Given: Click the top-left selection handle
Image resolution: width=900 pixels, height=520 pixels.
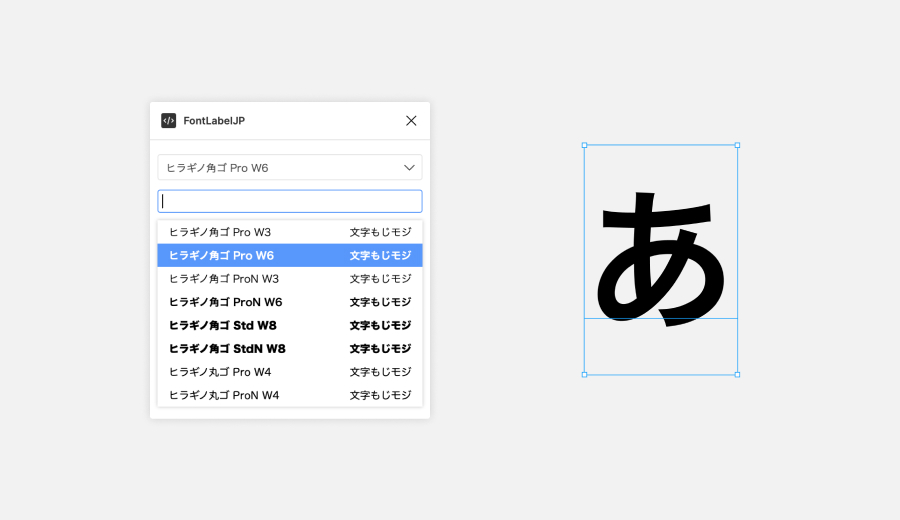Looking at the screenshot, I should click(584, 145).
